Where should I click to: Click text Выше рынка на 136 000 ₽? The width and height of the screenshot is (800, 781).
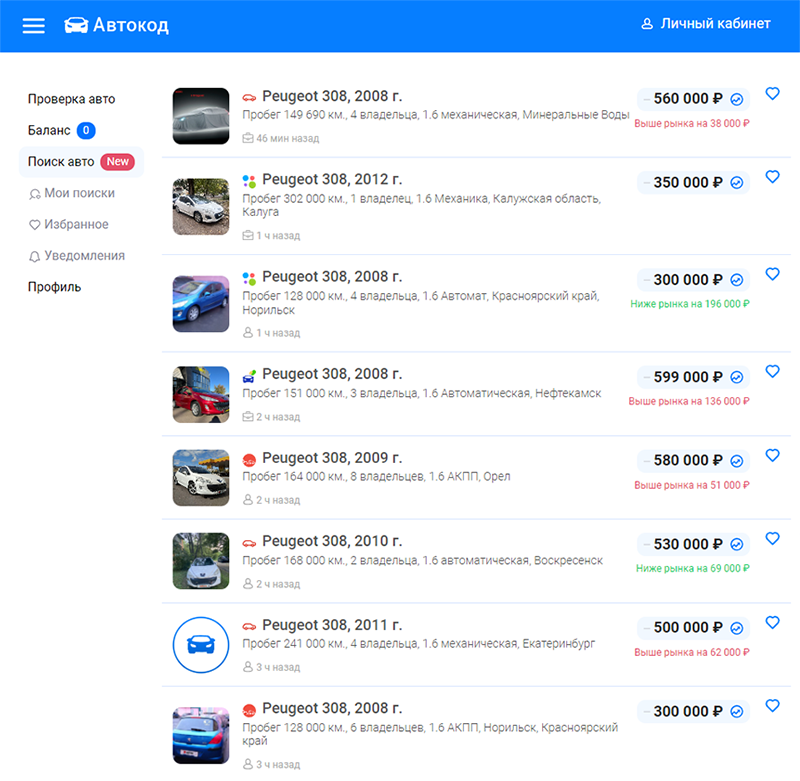click(x=689, y=401)
